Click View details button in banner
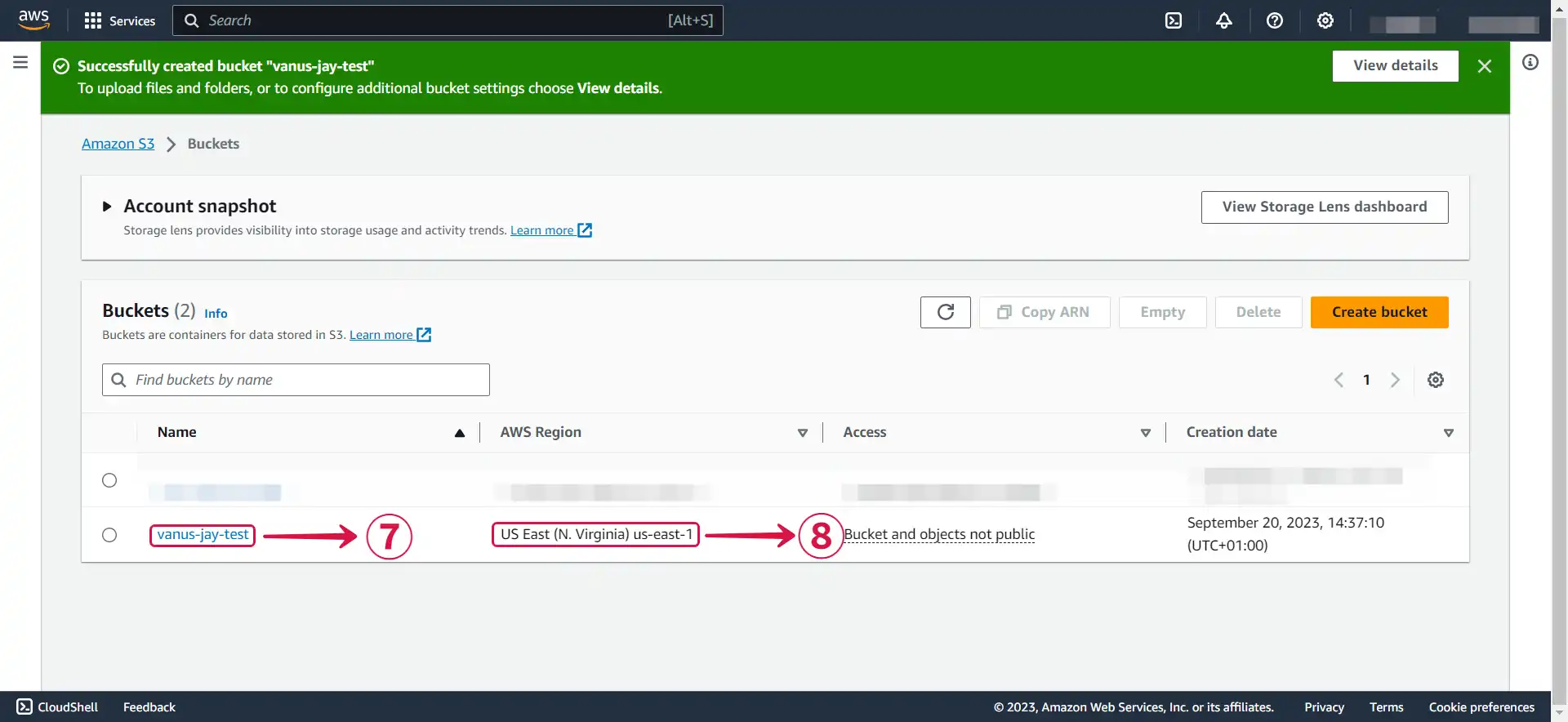The height and width of the screenshot is (722, 1568). tap(1396, 66)
